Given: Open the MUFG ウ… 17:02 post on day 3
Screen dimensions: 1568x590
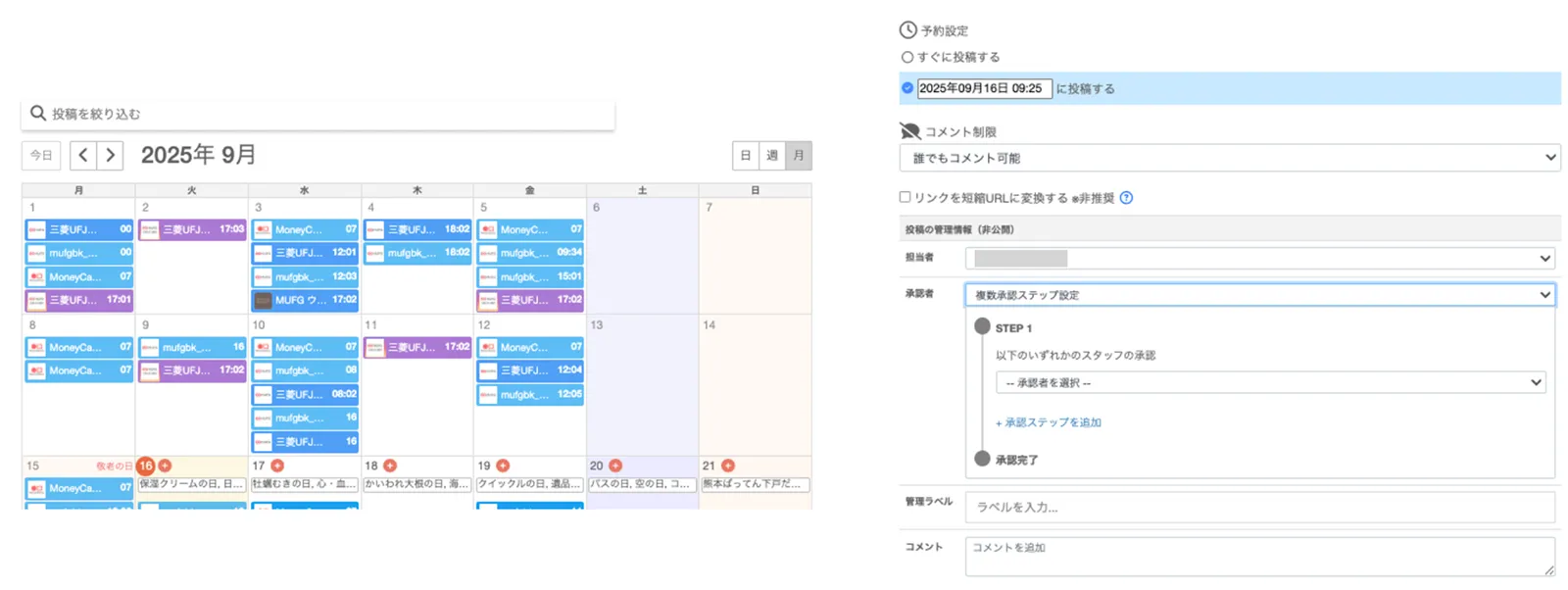Looking at the screenshot, I should (x=305, y=300).
